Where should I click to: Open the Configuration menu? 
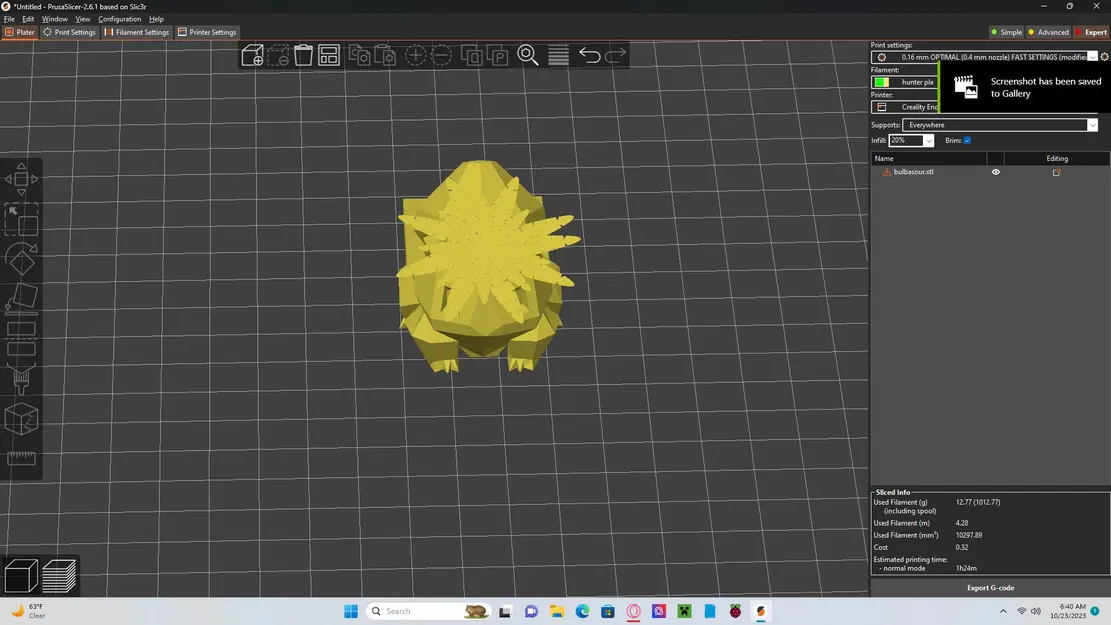tap(119, 19)
